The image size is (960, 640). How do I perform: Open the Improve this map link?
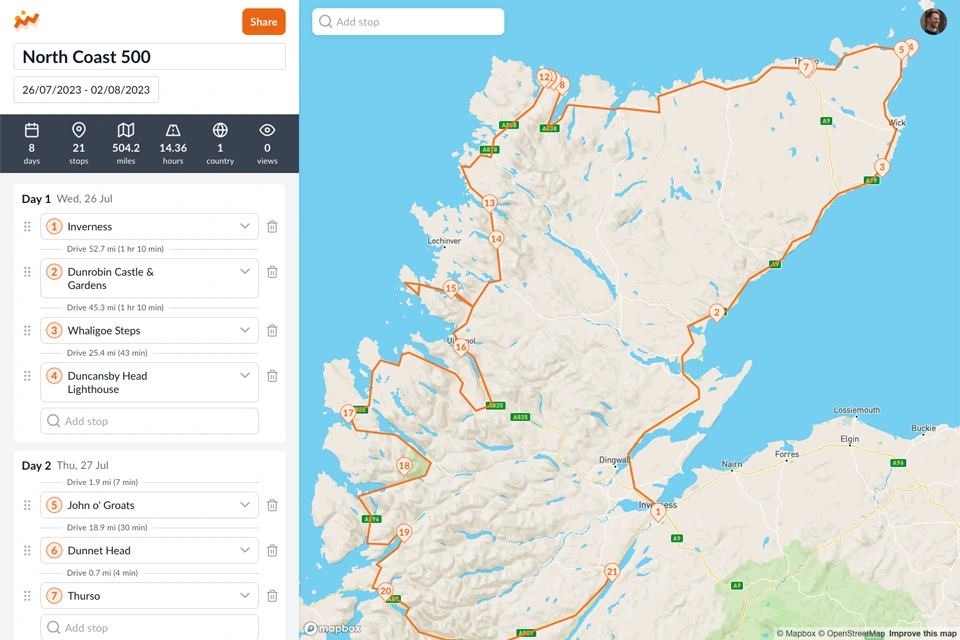pos(922,633)
